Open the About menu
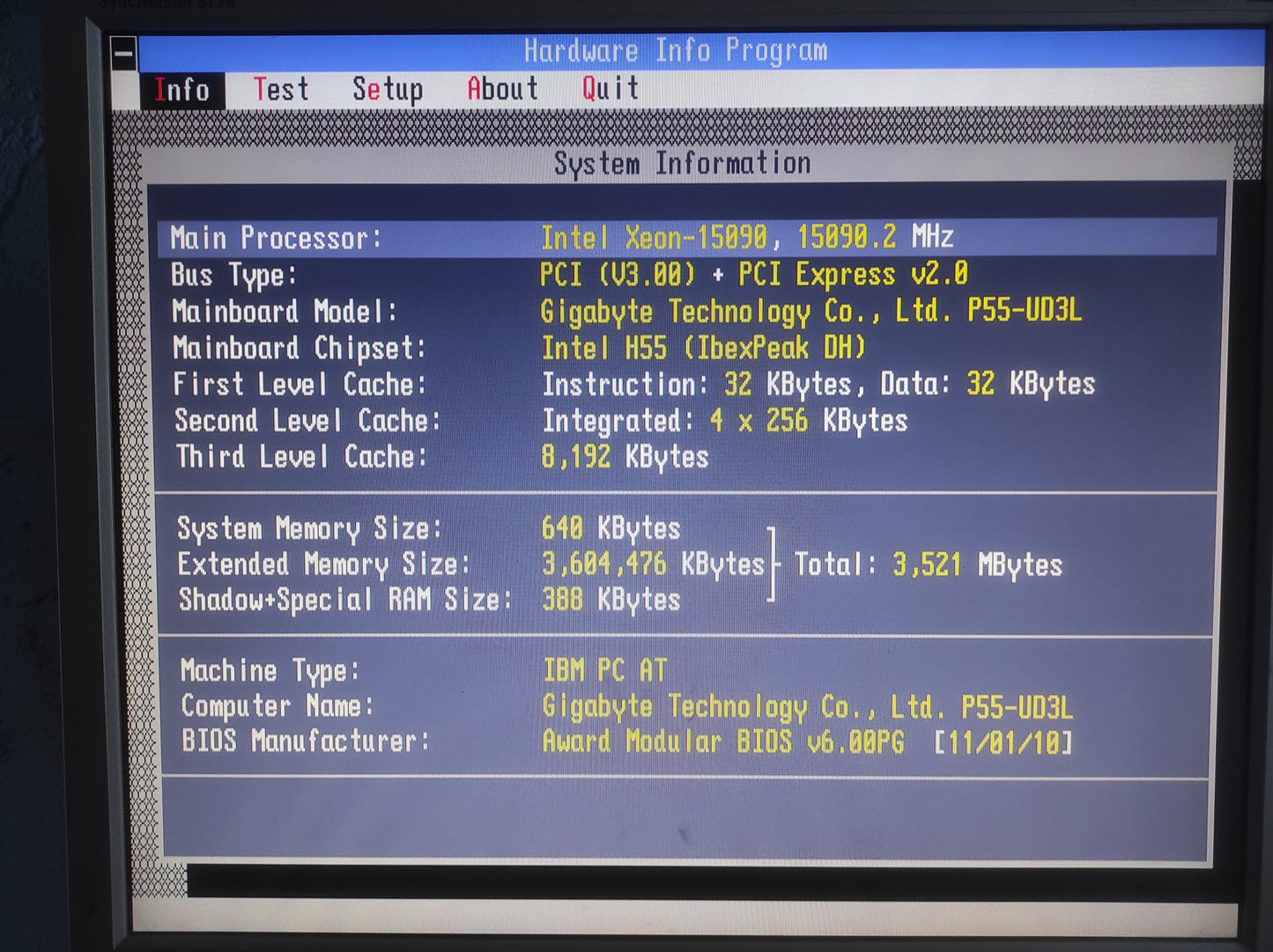This screenshot has height=952, width=1273. tap(502, 89)
